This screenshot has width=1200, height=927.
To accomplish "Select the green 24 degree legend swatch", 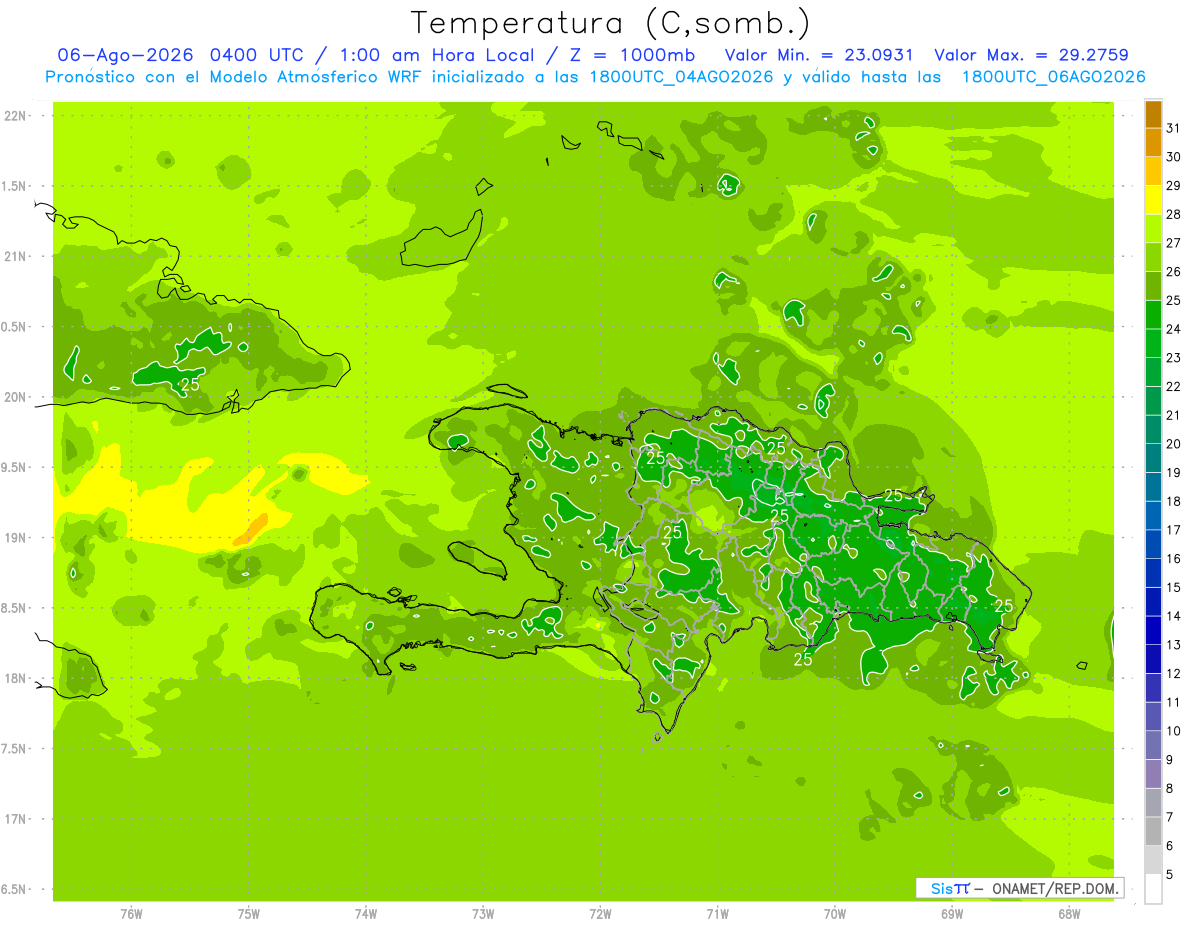I will click(x=1153, y=315).
